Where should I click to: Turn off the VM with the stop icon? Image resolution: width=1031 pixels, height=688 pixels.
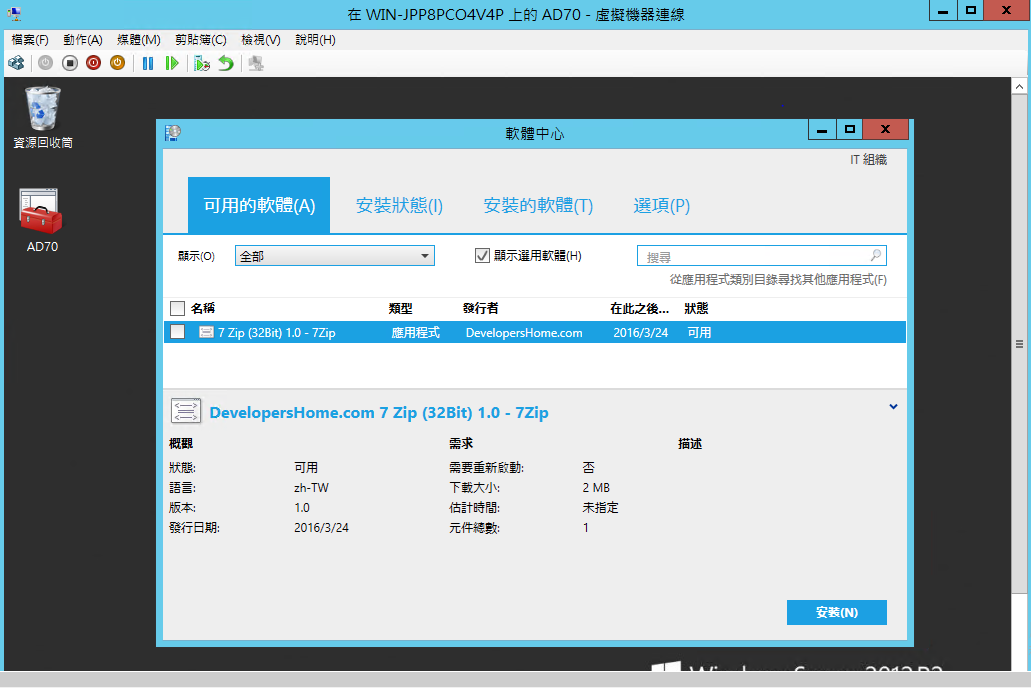70,63
